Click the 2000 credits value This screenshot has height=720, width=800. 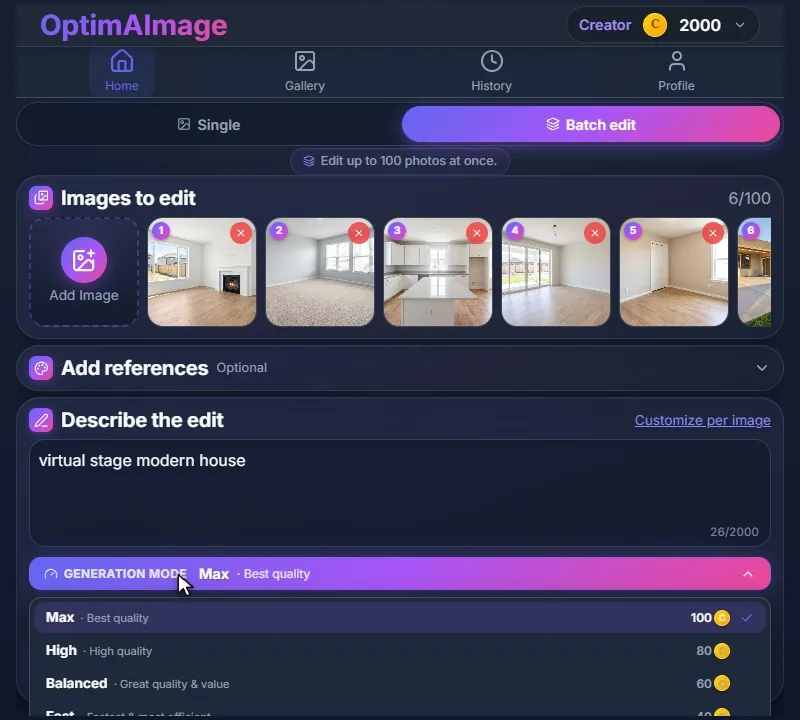699,25
